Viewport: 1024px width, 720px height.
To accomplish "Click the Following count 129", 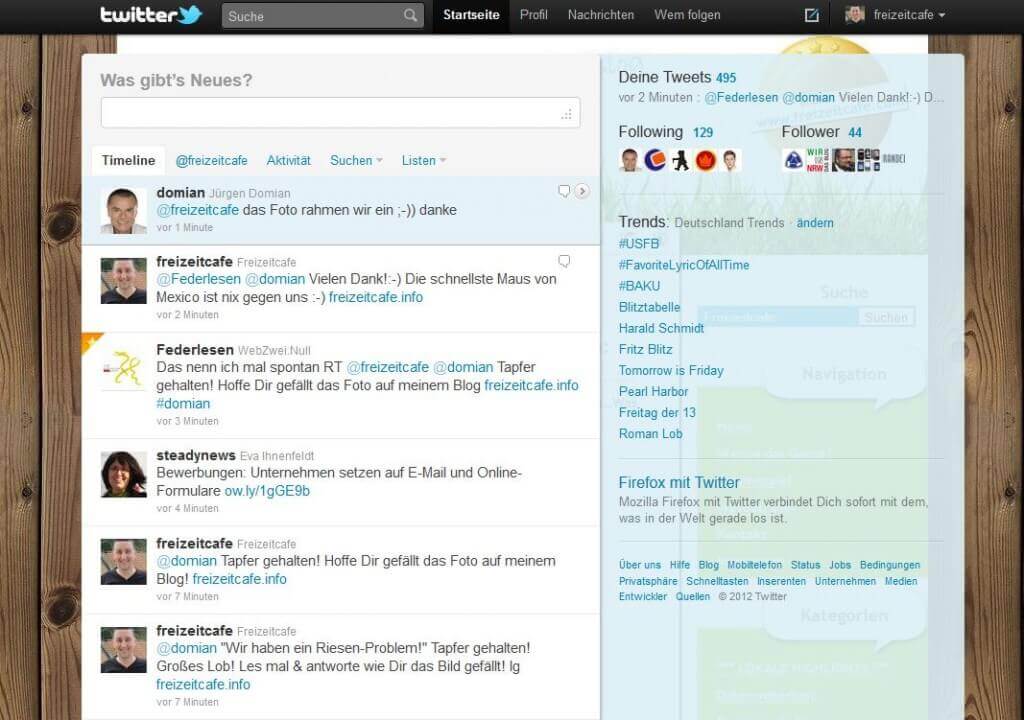I will 703,133.
